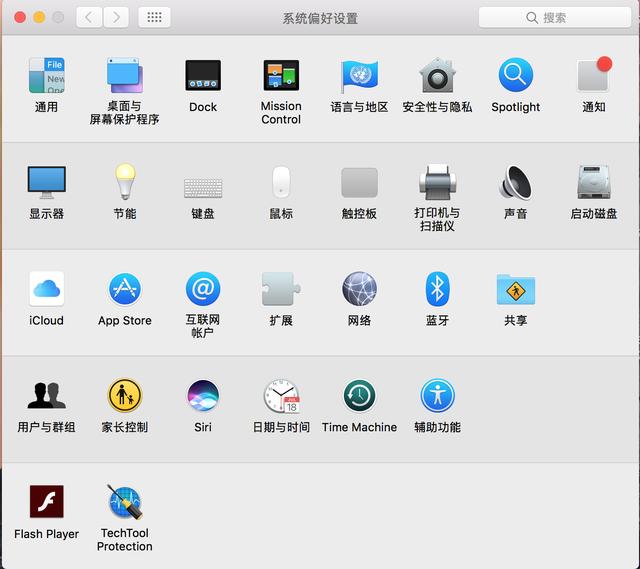
Task: Focus the 搜索 search field
Action: [x=555, y=18]
